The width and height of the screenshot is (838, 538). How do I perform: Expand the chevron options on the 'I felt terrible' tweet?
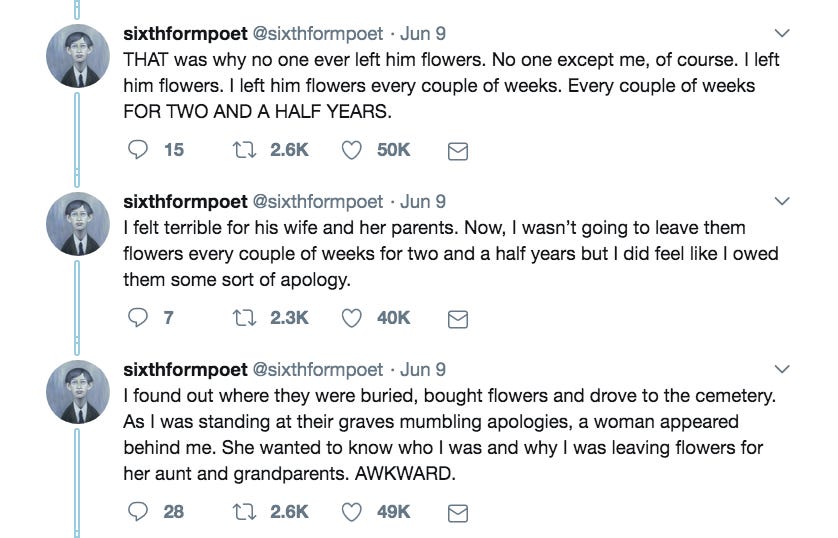click(x=782, y=201)
